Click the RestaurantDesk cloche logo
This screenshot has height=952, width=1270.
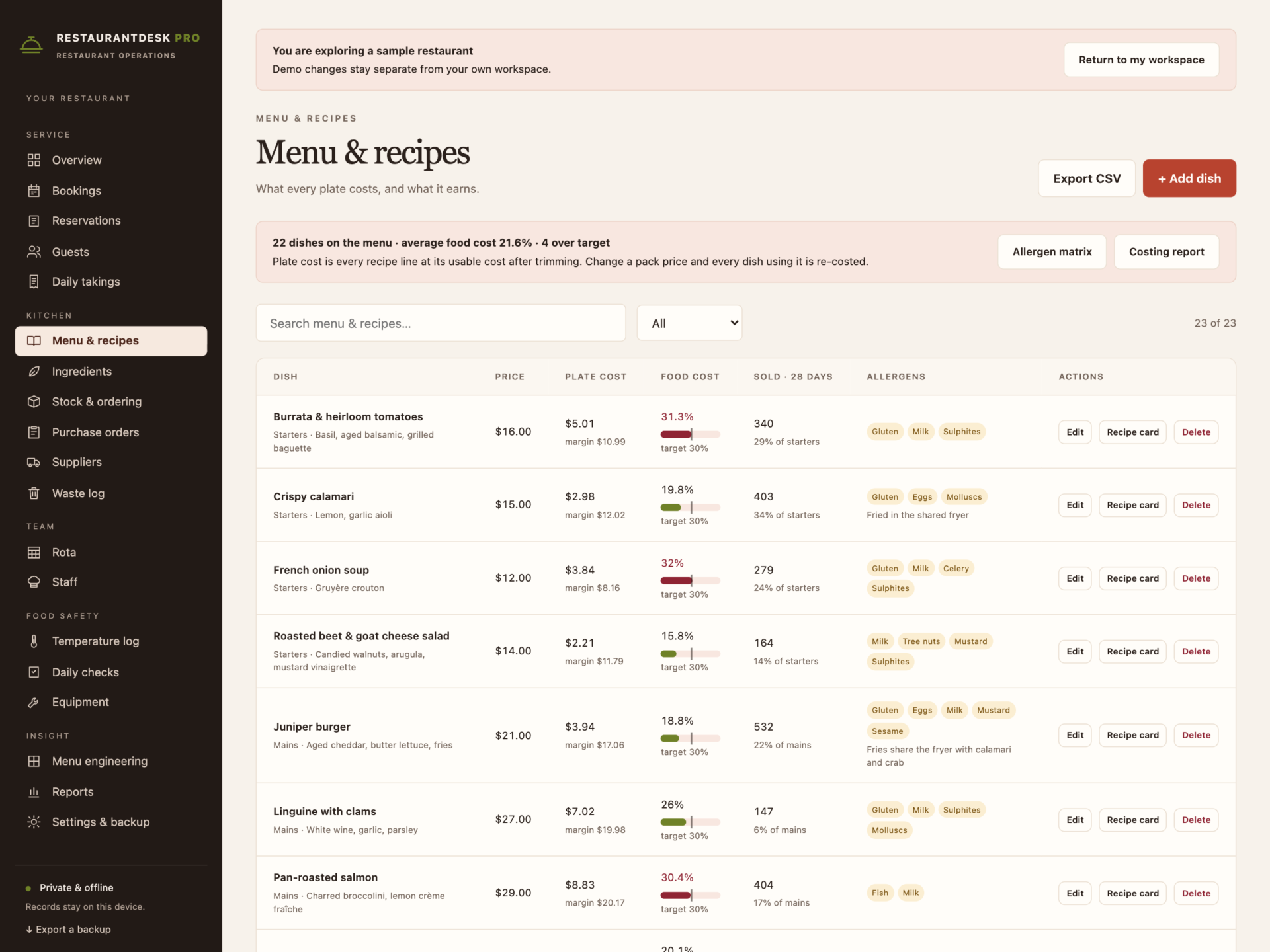tap(31, 45)
